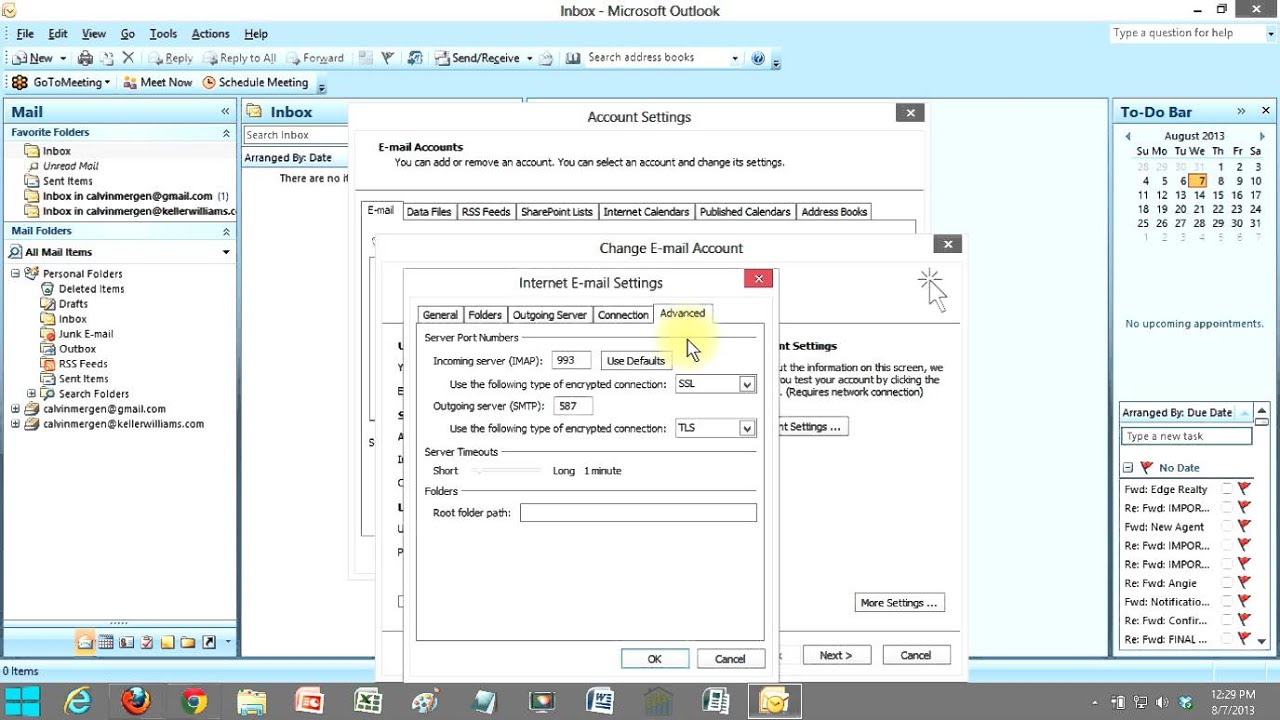
Task: Mark Fwd: New Agent task complete
Action: coord(1227,527)
